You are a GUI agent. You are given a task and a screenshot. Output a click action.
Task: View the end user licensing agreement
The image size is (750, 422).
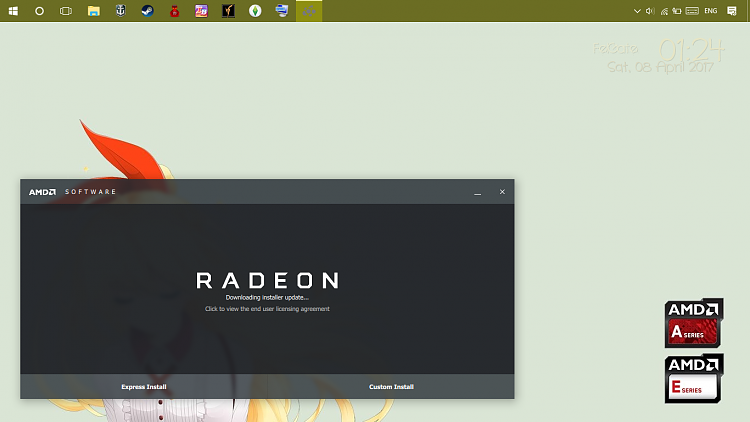267,309
